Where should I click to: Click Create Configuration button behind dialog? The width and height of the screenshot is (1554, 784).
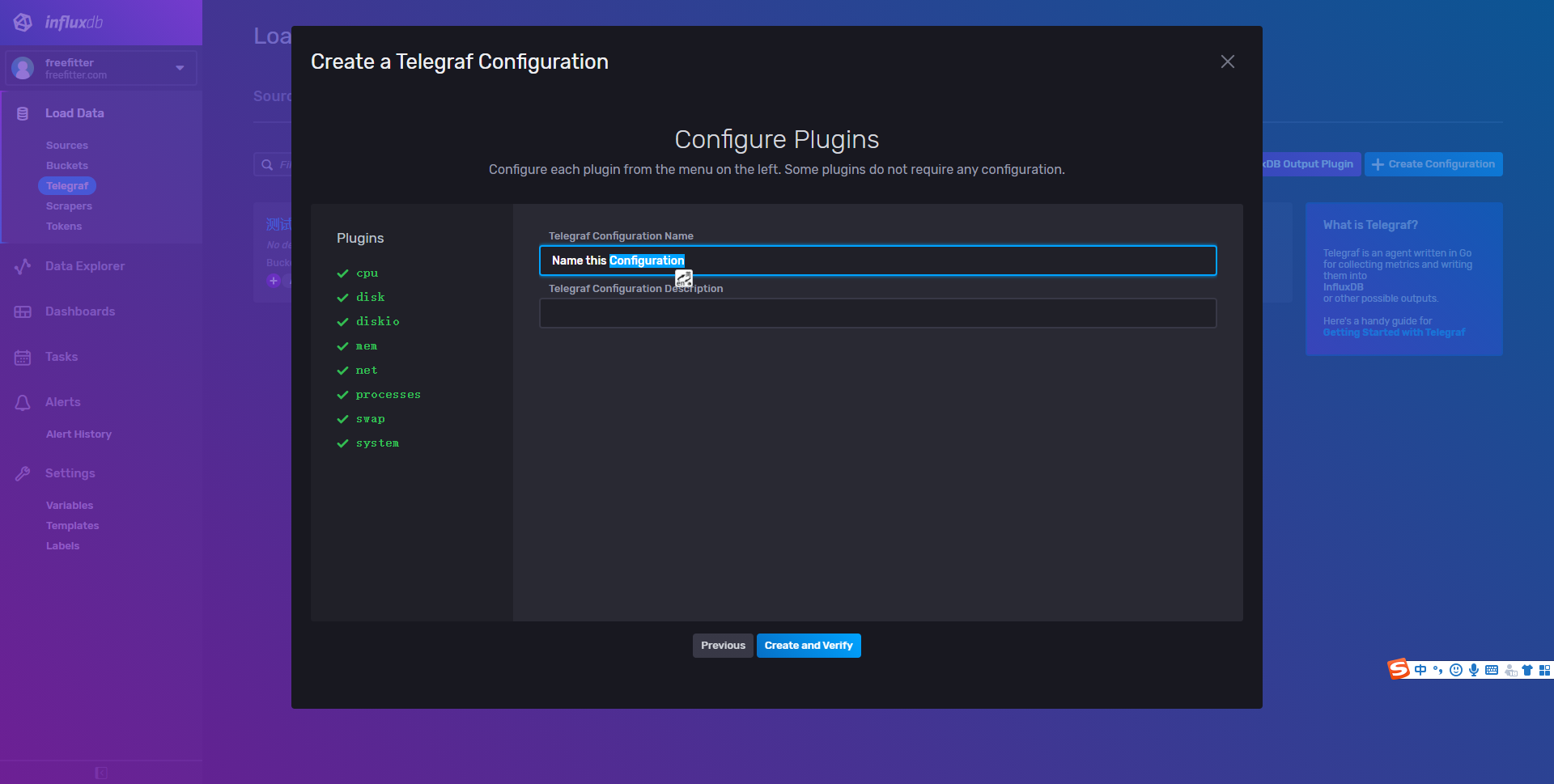pos(1433,164)
